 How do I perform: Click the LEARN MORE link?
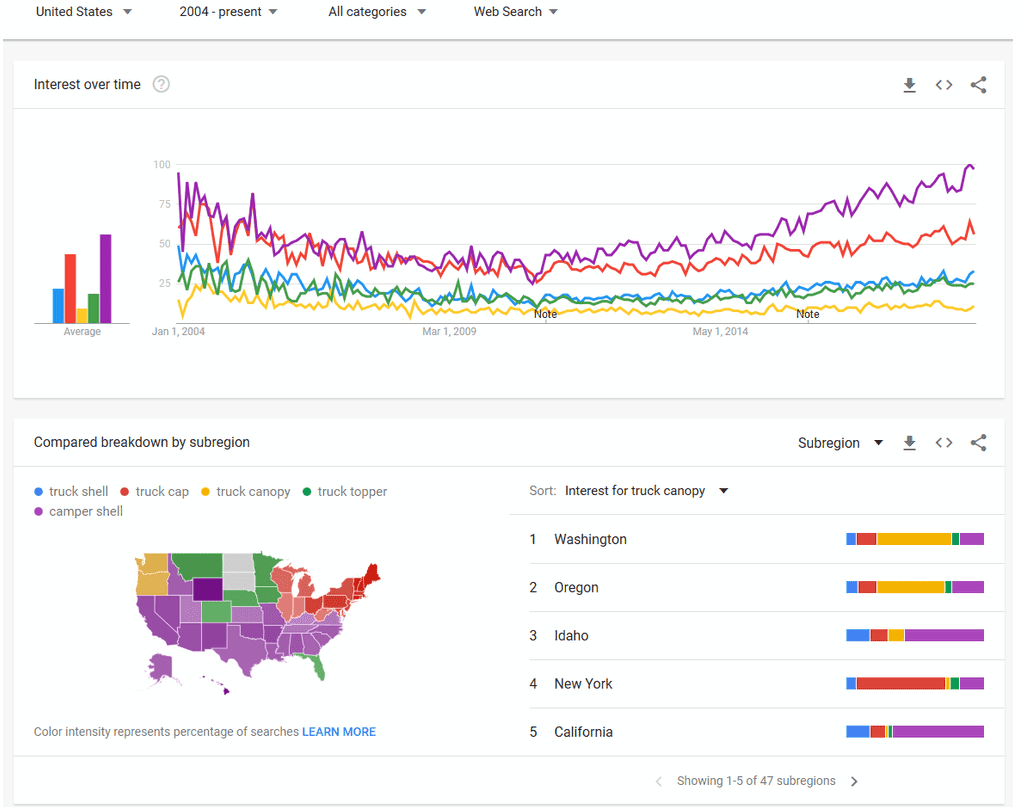pyautogui.click(x=339, y=732)
